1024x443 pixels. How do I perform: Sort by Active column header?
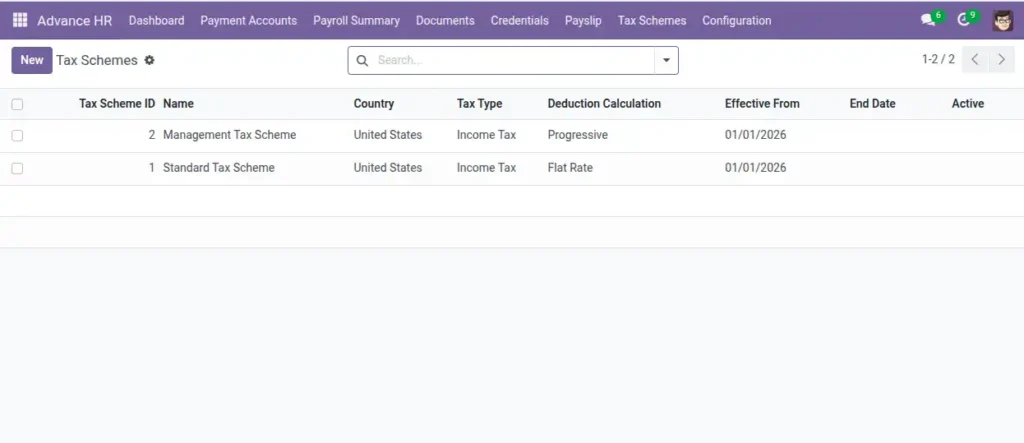(967, 103)
